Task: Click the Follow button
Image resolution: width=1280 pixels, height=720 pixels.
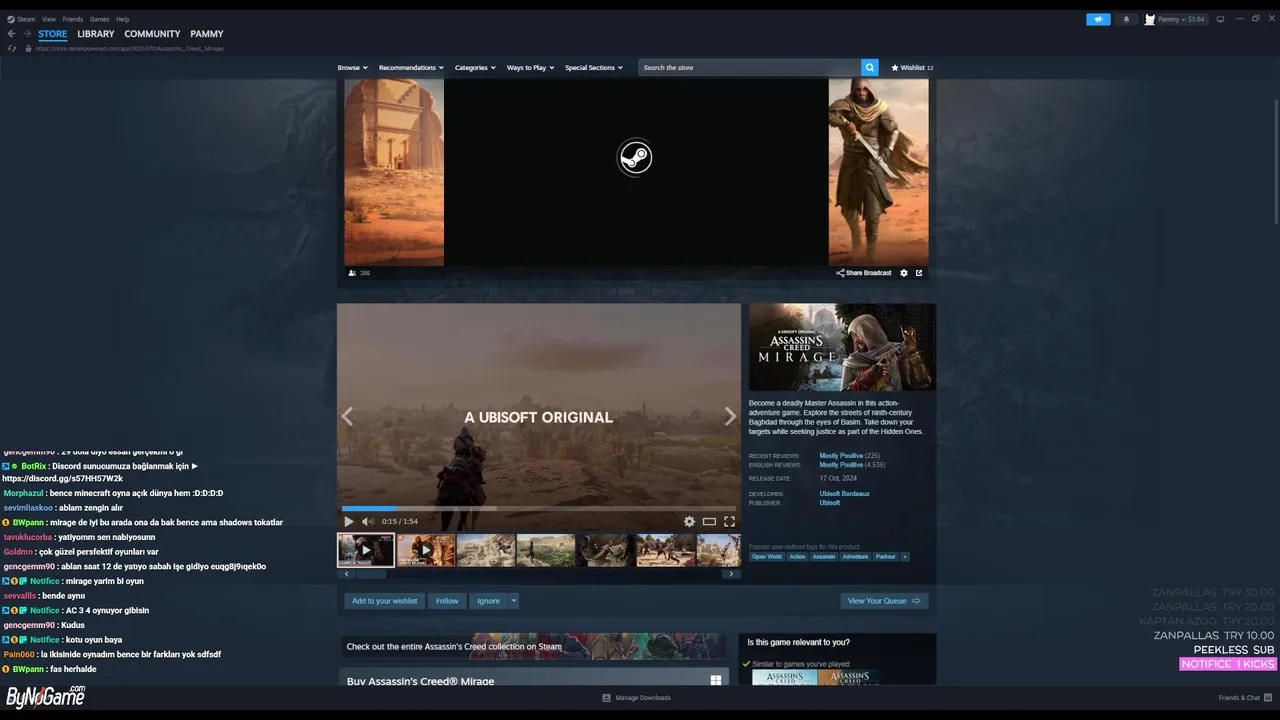Action: (447, 601)
